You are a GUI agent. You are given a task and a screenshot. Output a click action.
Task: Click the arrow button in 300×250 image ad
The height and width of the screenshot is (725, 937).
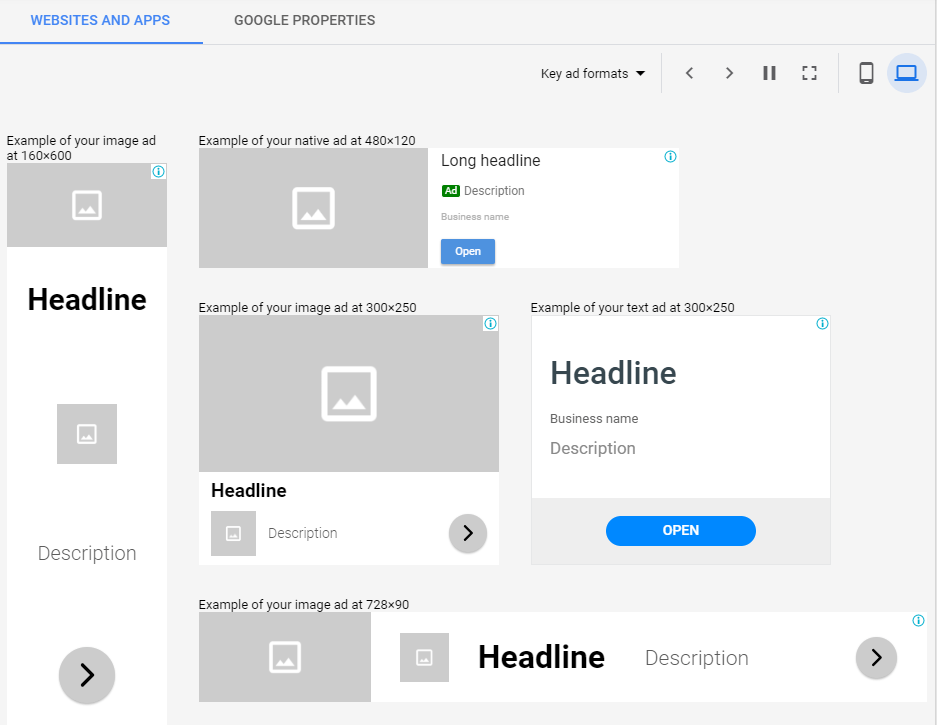[x=468, y=533]
